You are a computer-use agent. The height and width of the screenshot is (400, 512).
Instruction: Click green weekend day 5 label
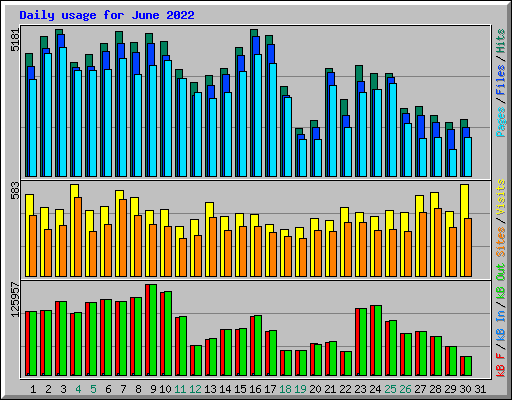(93, 389)
